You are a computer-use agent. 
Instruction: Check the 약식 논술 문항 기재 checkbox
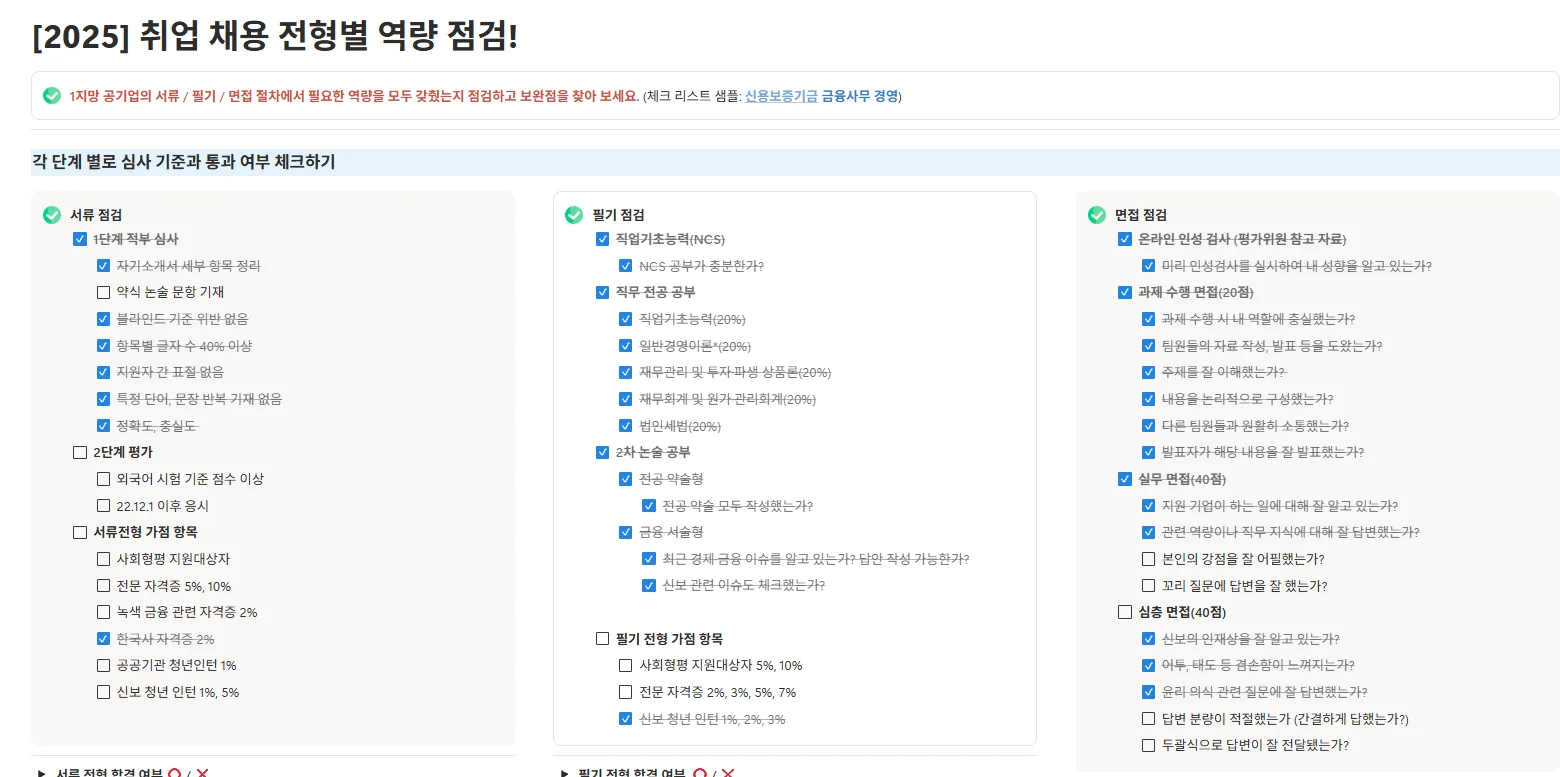tap(103, 292)
